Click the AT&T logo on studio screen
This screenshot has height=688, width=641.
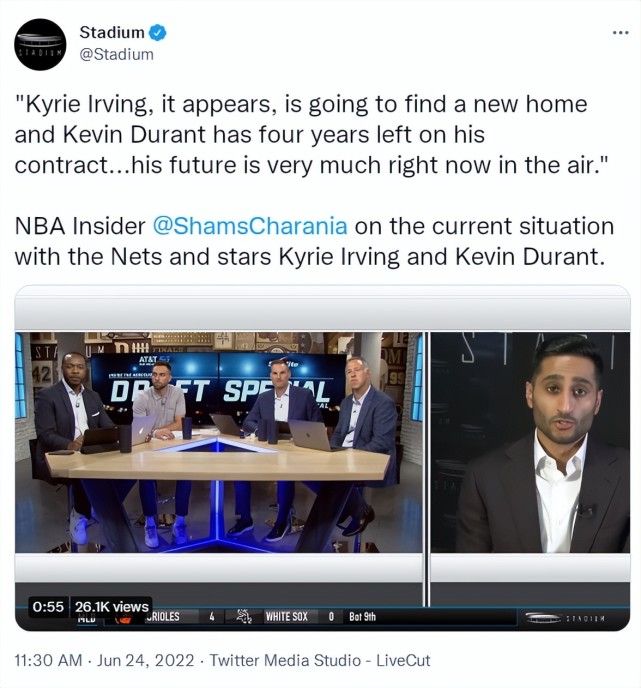pyautogui.click(x=150, y=360)
